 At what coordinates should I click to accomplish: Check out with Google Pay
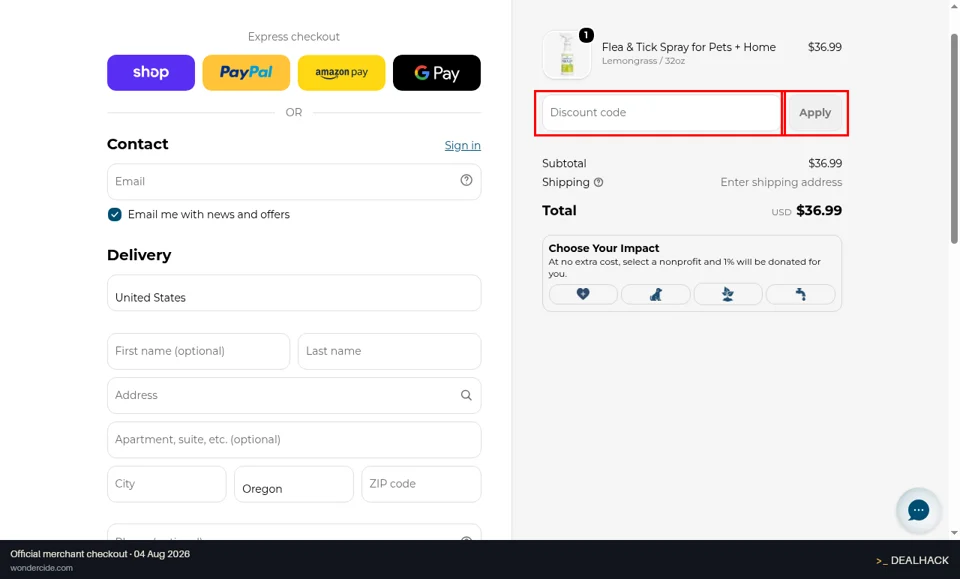point(437,73)
